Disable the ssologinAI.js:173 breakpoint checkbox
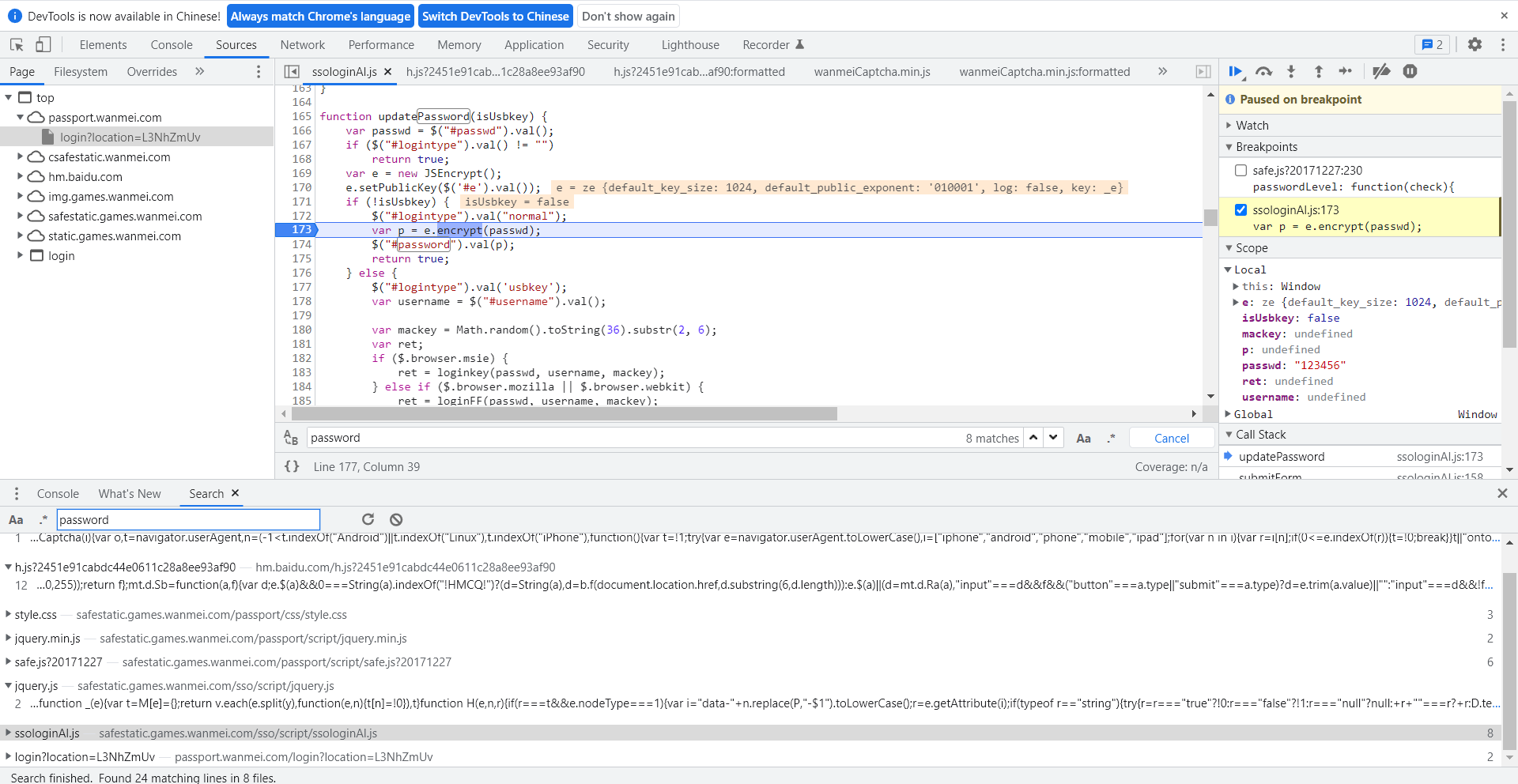Image resolution: width=1518 pixels, height=784 pixels. point(1240,209)
